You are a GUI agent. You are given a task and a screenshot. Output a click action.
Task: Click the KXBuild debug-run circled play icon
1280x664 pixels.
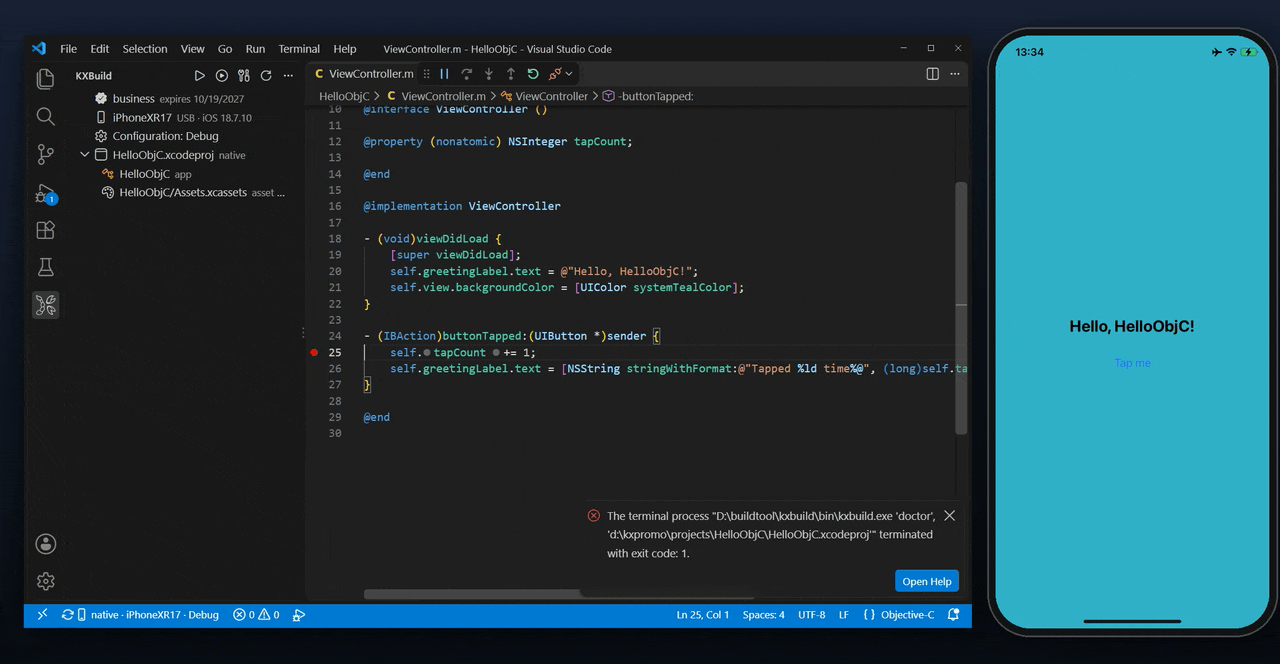tap(221, 76)
